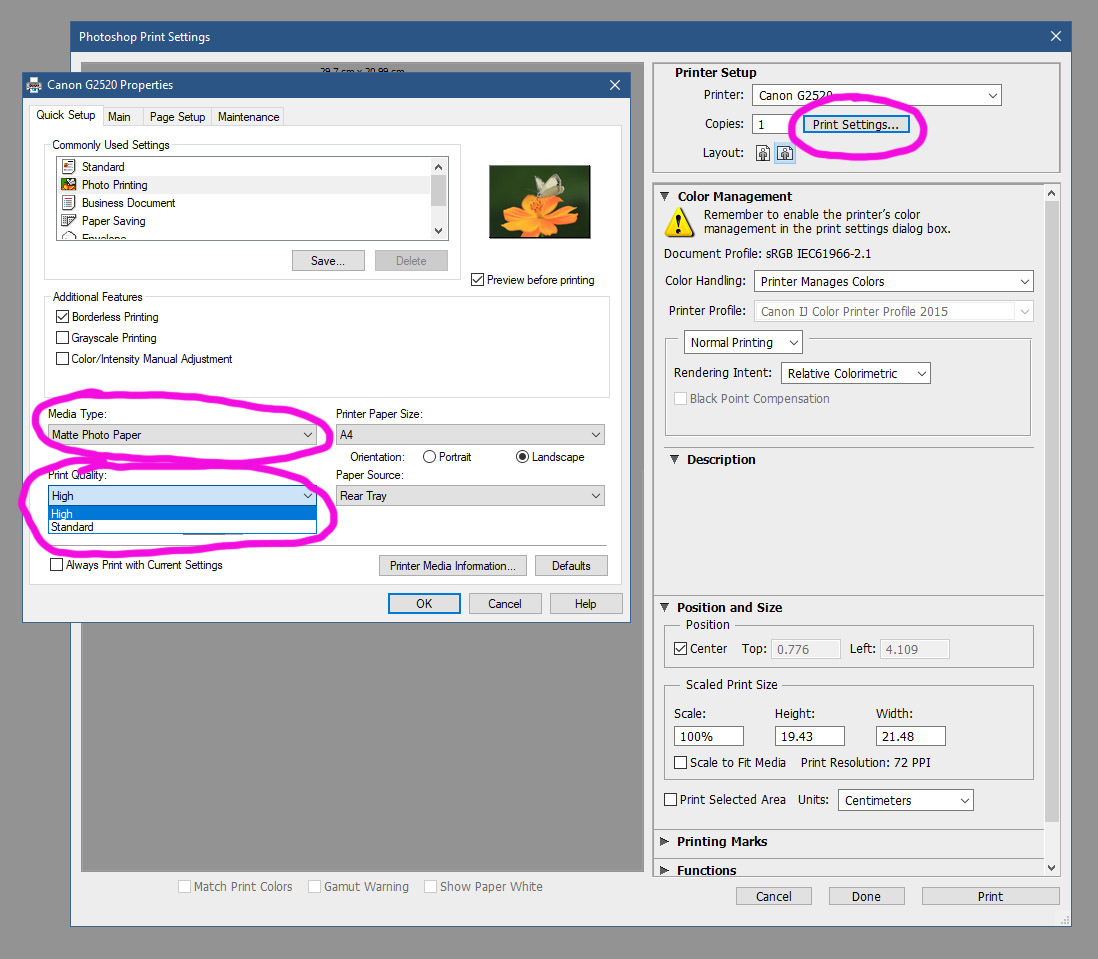Select the Standard preset icon
Screen dimensions: 1098x959
pos(69,166)
